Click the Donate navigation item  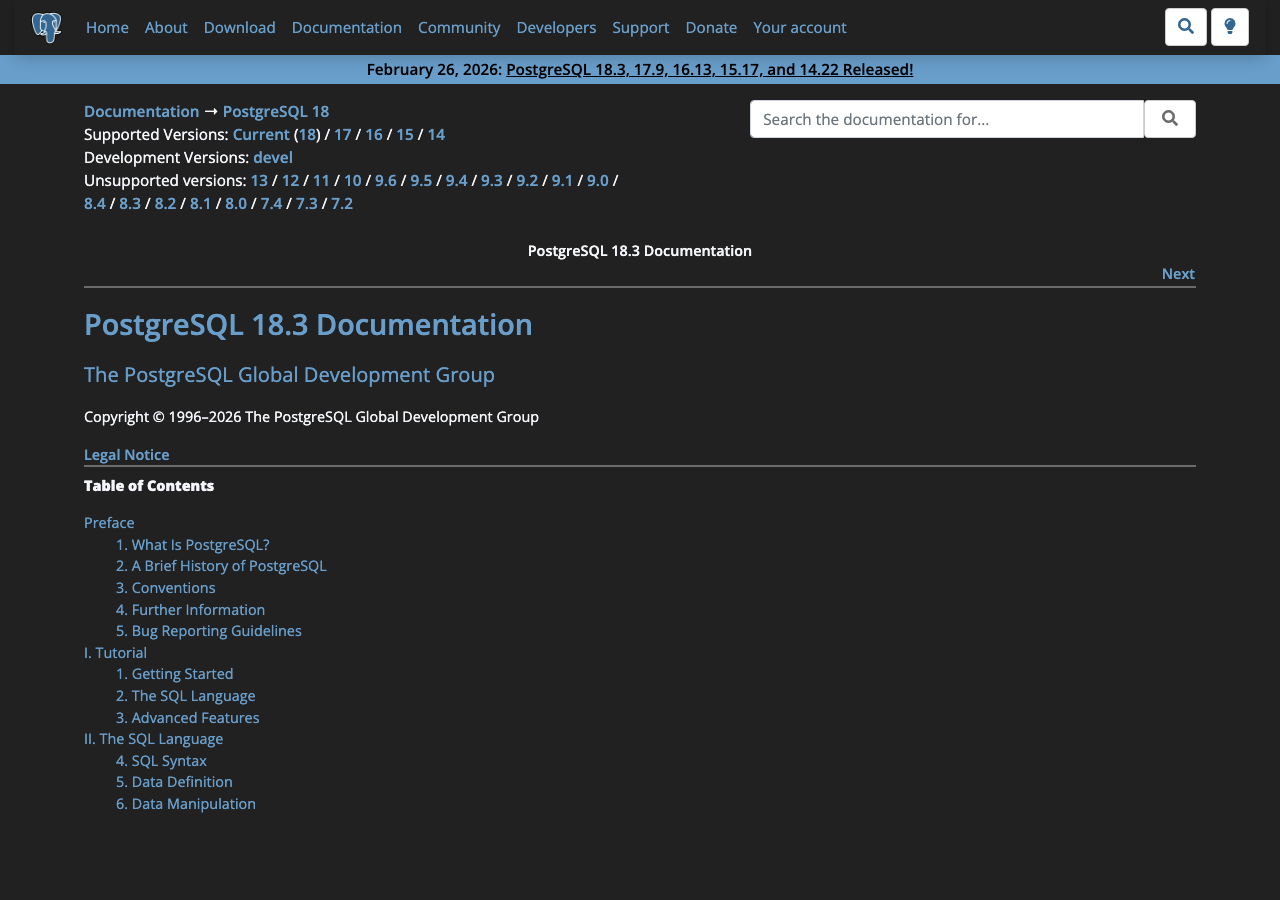pos(710,28)
